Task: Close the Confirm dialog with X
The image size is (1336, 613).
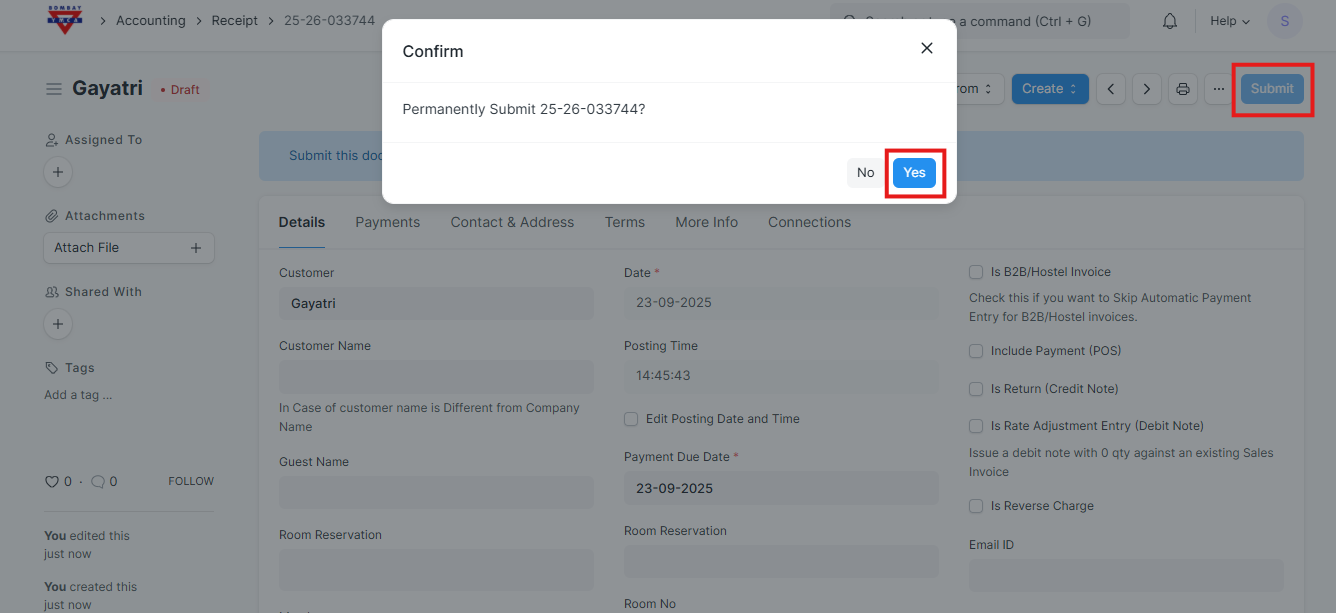Action: click(926, 49)
